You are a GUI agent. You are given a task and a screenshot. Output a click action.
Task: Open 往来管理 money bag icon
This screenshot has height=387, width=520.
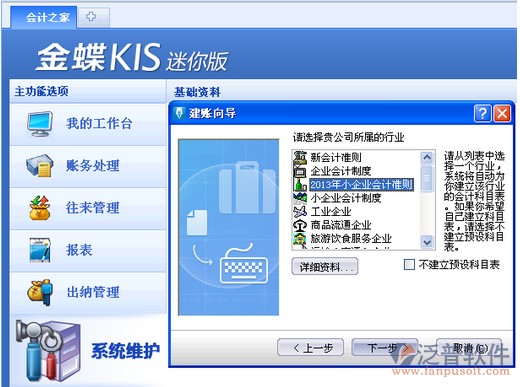(40, 208)
